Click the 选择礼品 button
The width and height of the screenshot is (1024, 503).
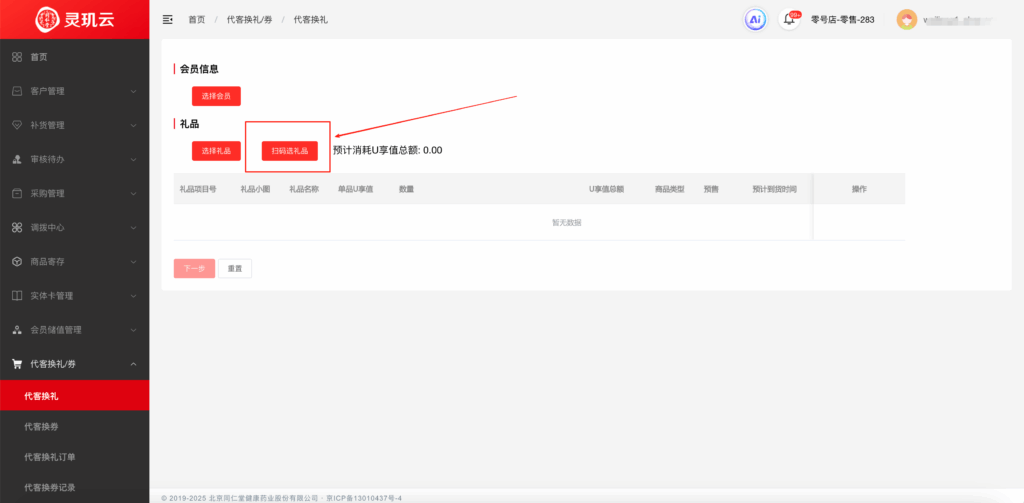click(x=216, y=150)
